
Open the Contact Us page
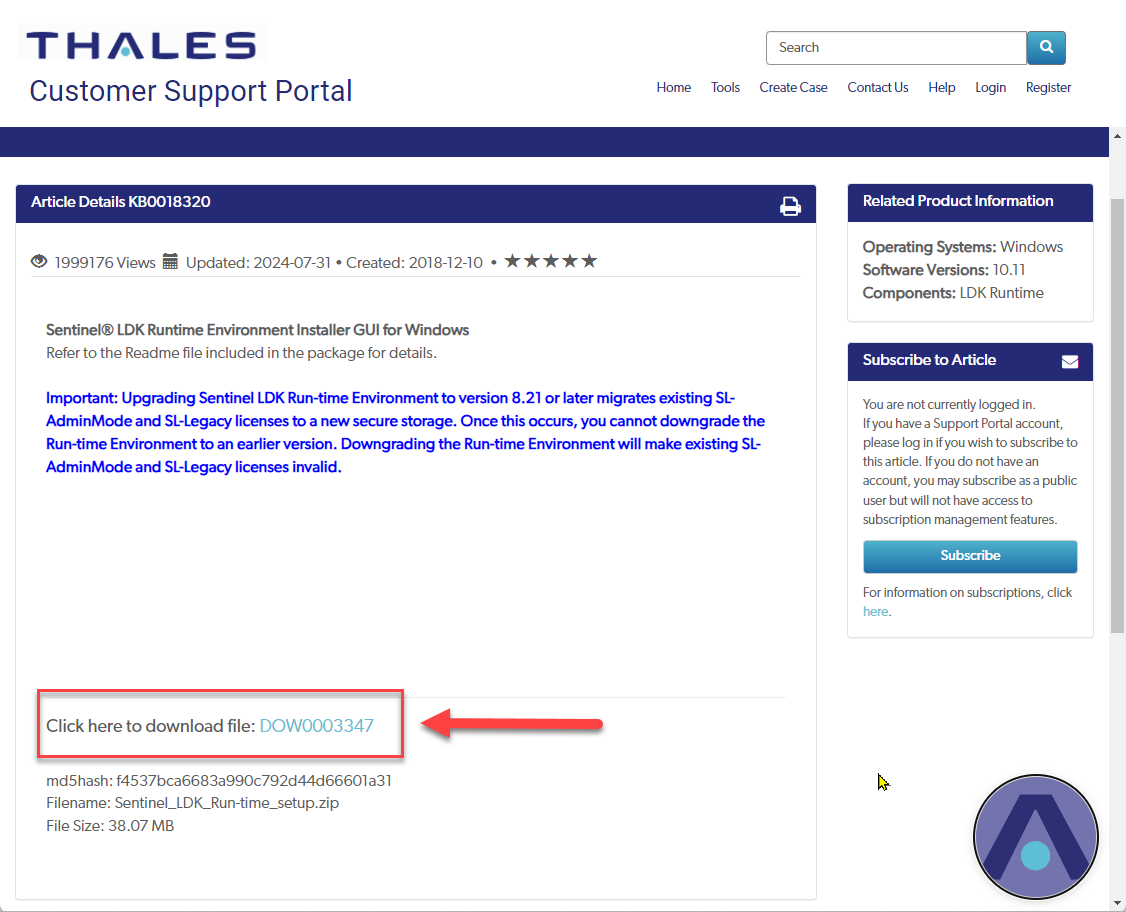coord(878,87)
